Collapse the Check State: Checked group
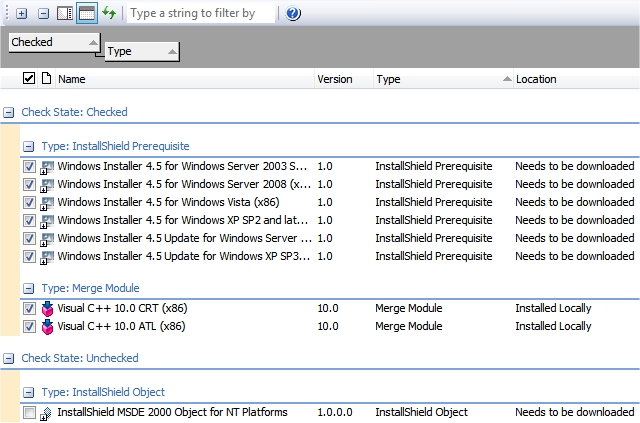 9,113
